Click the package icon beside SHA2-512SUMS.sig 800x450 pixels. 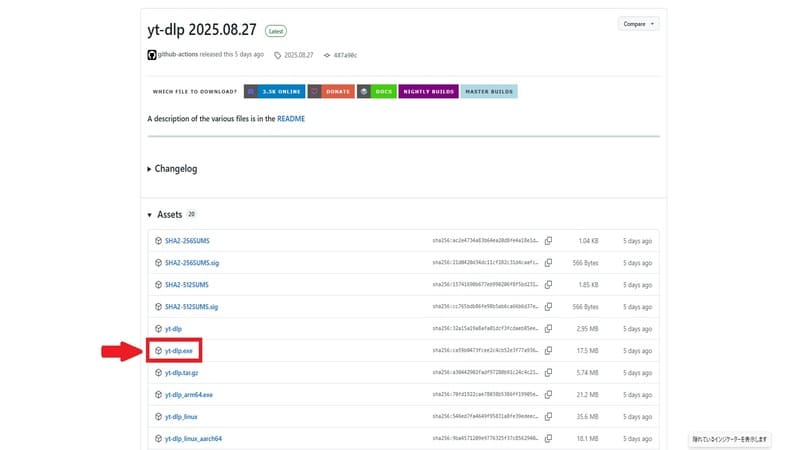click(x=158, y=307)
